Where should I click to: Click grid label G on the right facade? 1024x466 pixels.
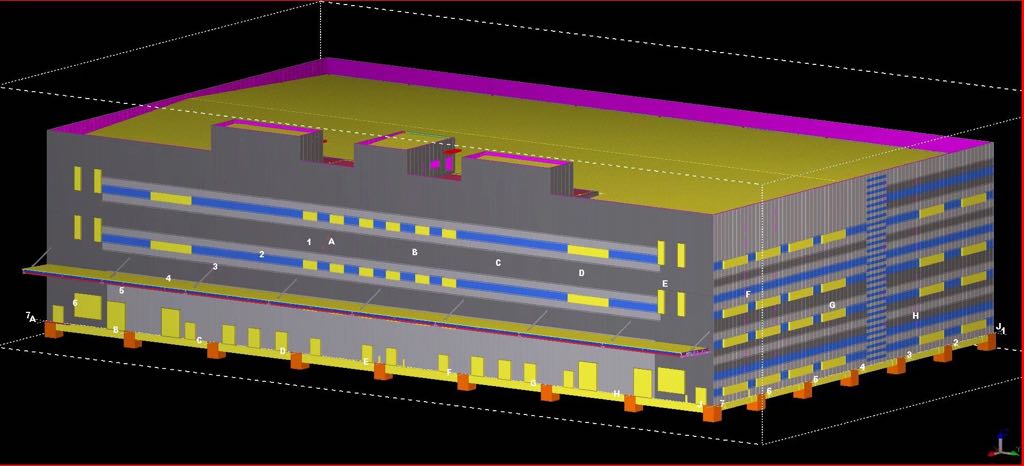831,304
